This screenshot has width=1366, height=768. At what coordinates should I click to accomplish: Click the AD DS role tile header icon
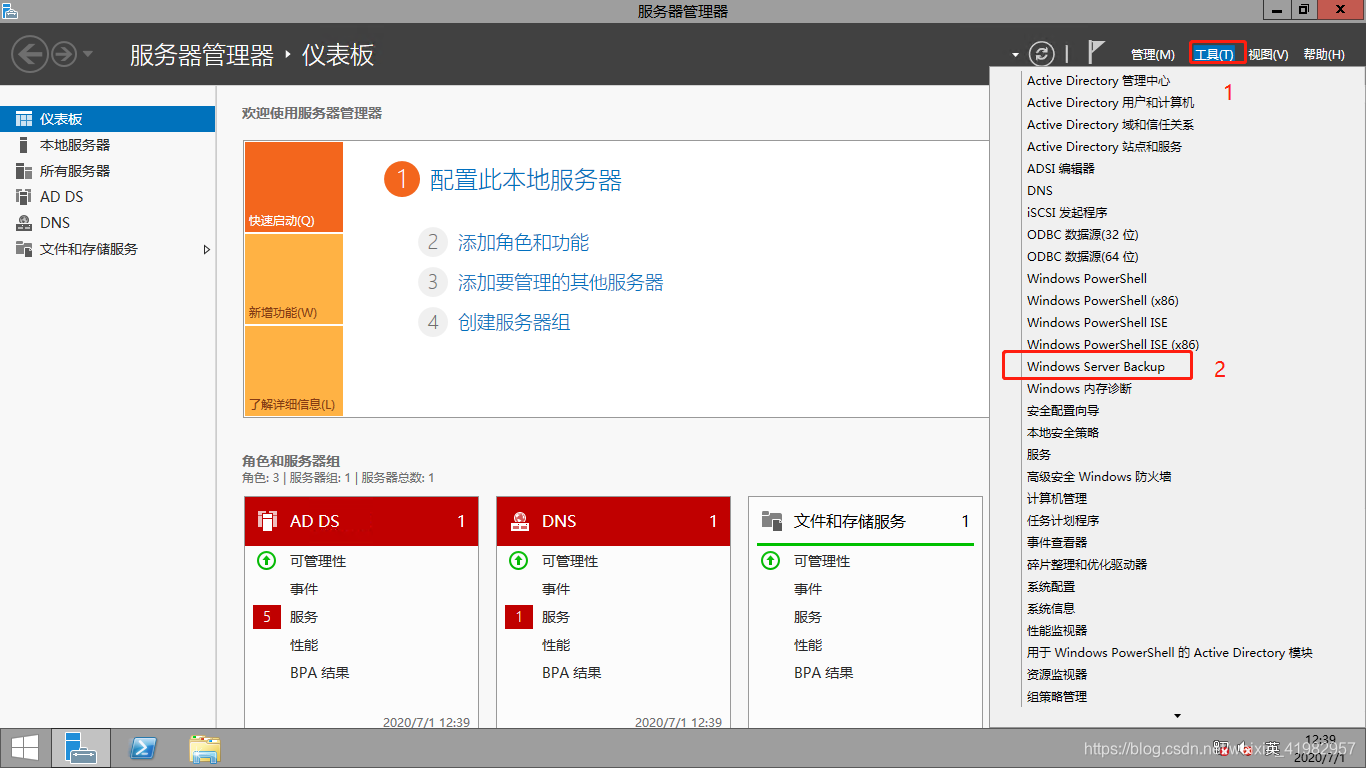(x=267, y=521)
